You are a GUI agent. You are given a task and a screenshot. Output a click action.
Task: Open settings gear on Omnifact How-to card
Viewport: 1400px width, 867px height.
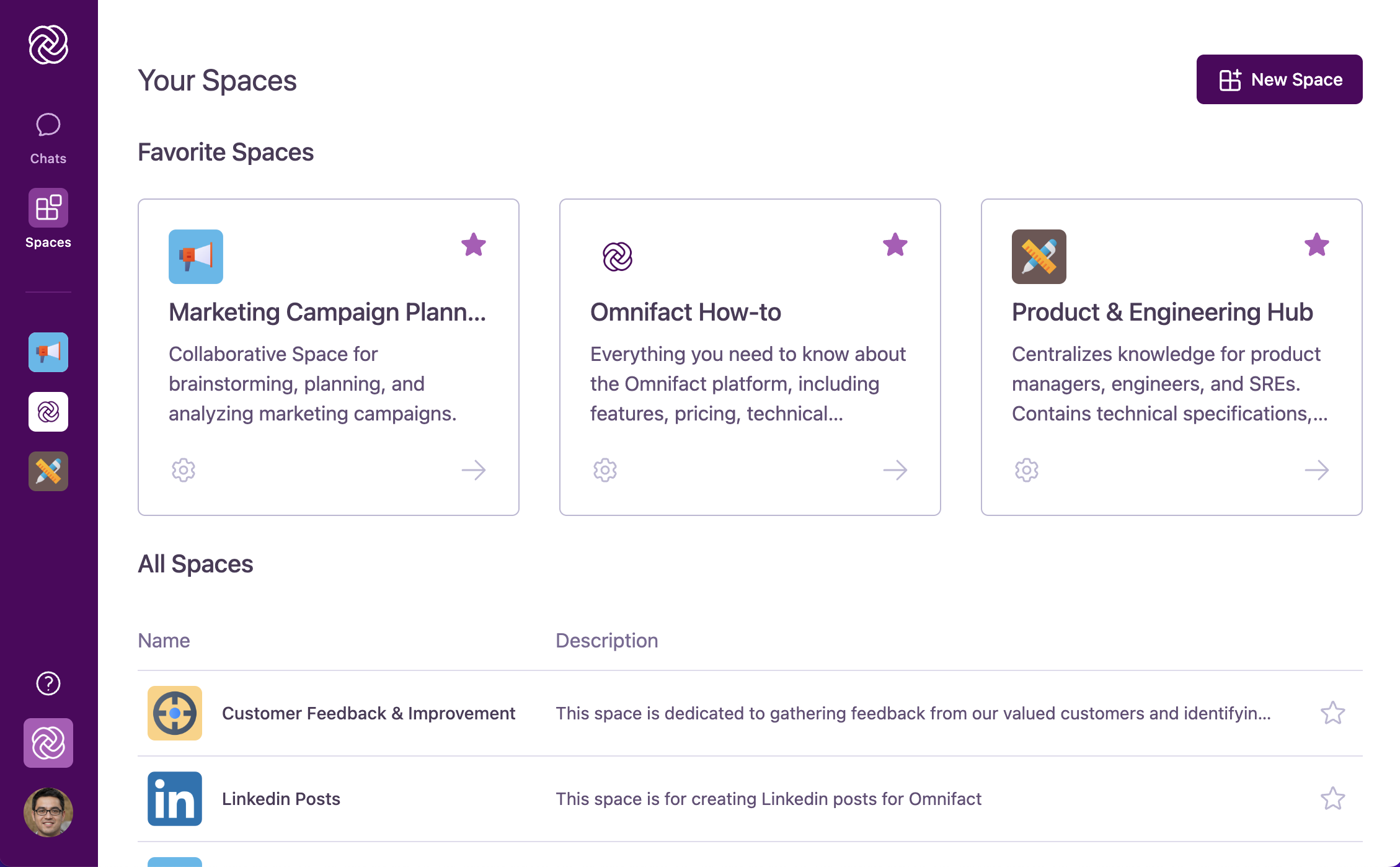pos(605,470)
